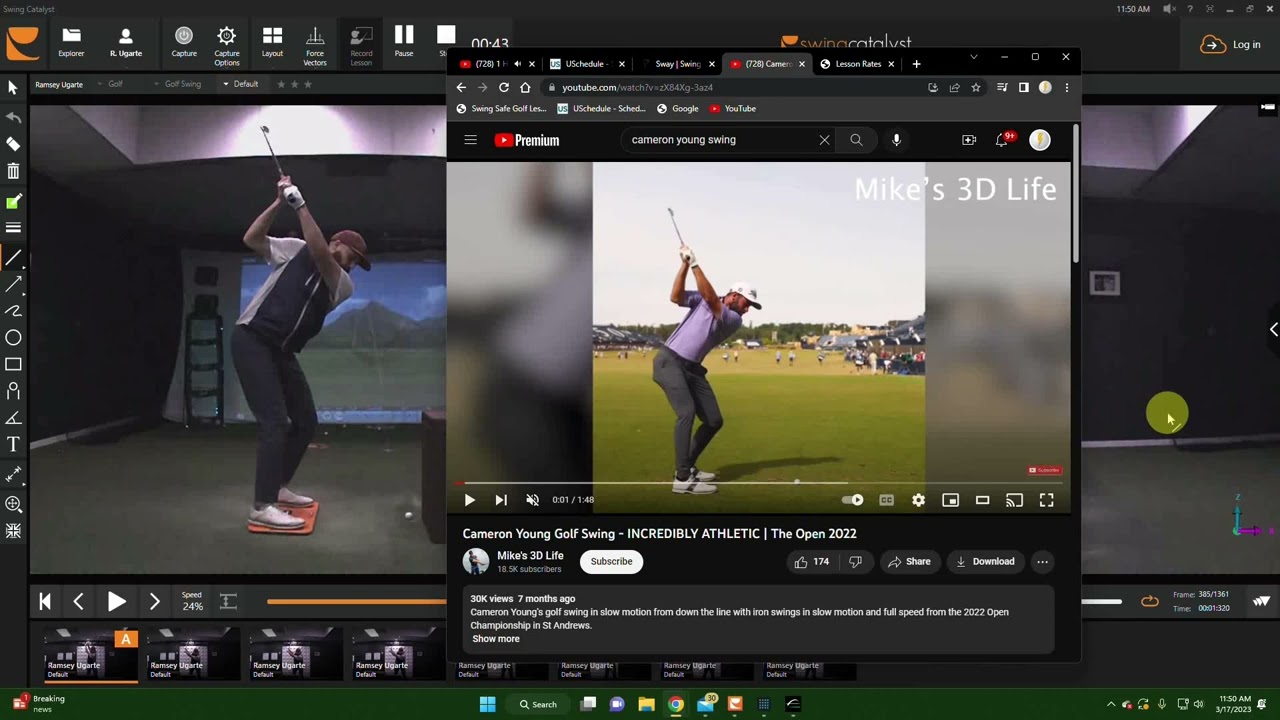
Task: Open the Swing Safe Golf Les... bookmark
Action: coord(501,108)
